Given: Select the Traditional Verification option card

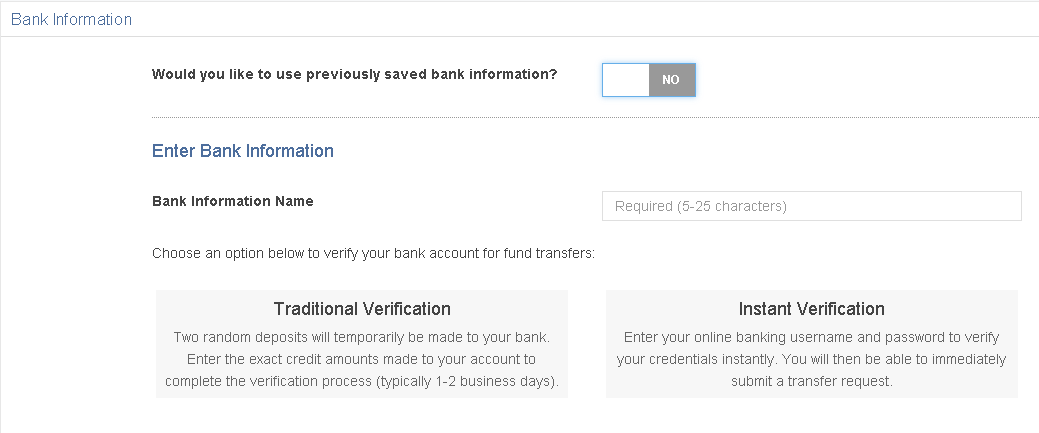Looking at the screenshot, I should [362, 344].
